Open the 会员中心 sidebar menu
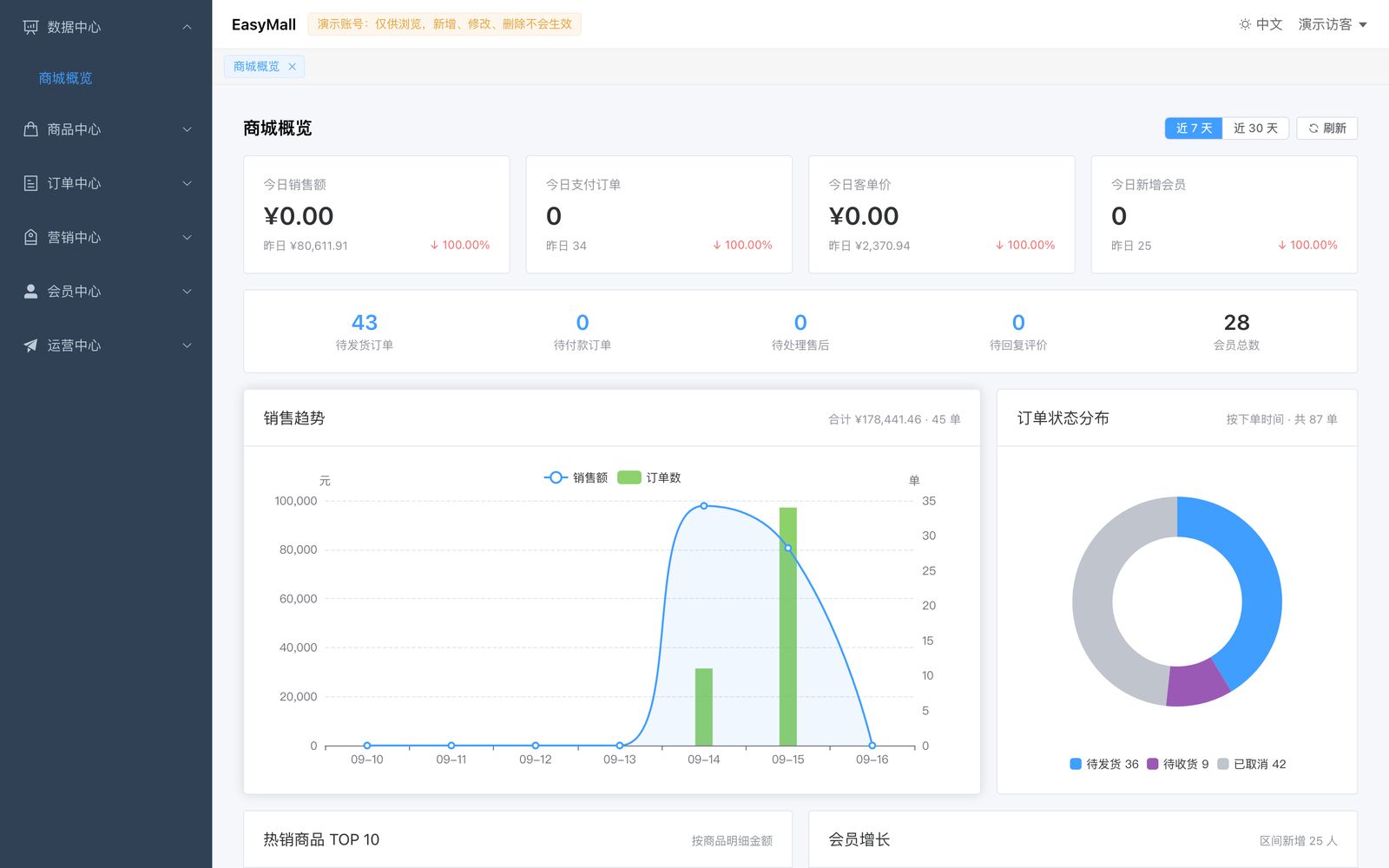The width and height of the screenshot is (1389, 868). [x=106, y=291]
